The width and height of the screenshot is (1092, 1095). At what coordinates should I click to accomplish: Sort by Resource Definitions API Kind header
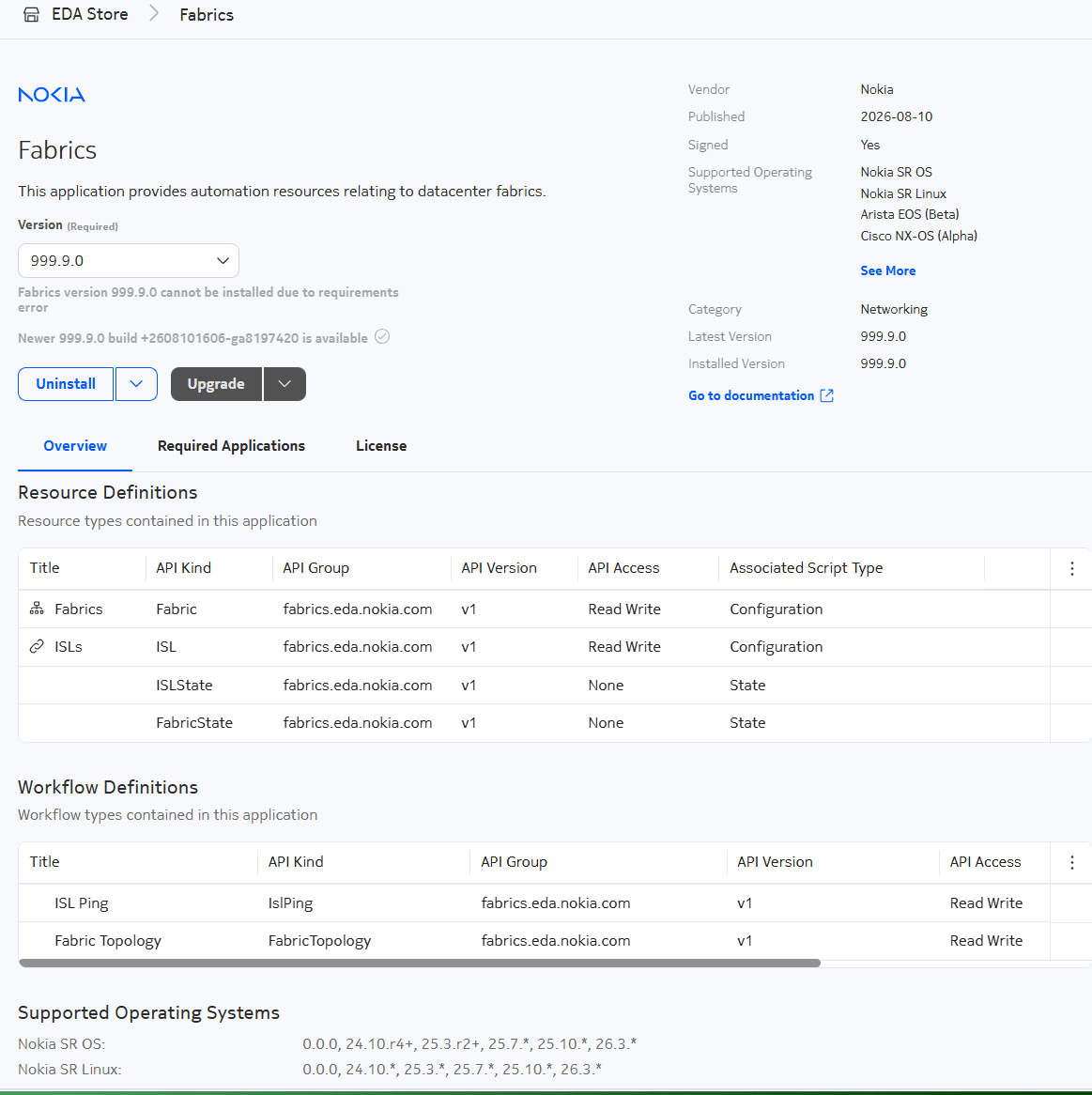click(184, 568)
